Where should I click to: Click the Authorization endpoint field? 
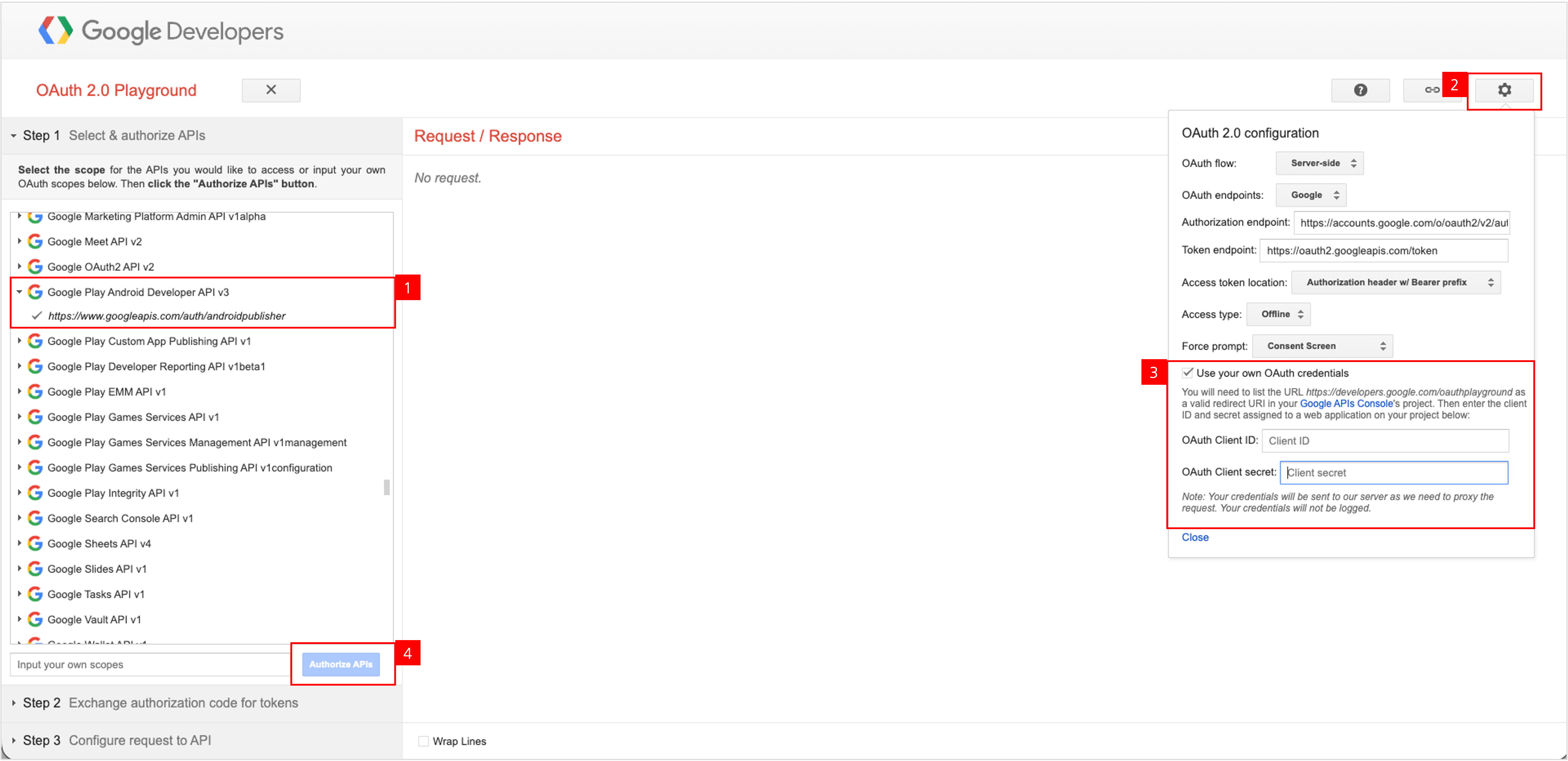[1402, 223]
